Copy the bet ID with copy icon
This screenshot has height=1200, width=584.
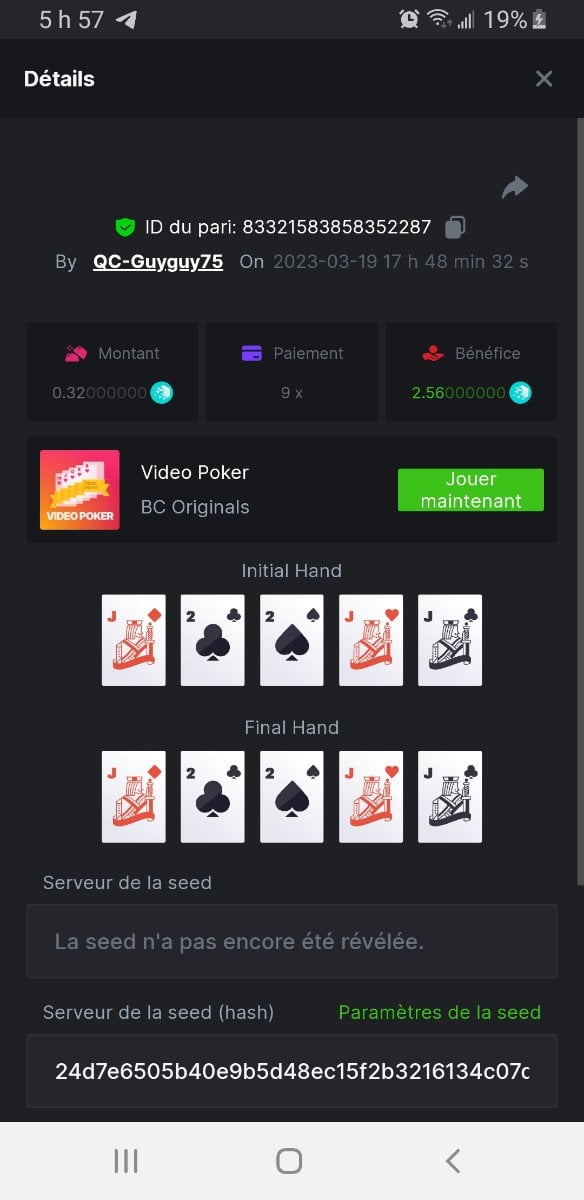[455, 228]
